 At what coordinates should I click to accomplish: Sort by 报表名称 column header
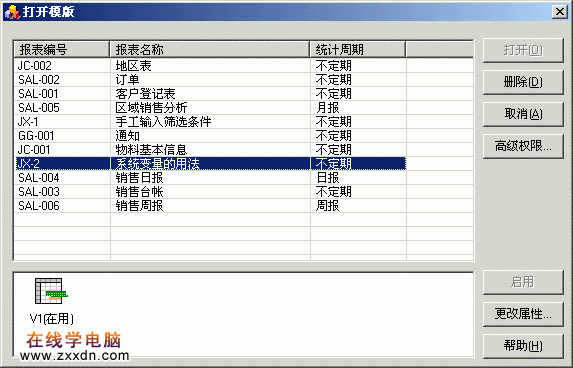point(210,49)
